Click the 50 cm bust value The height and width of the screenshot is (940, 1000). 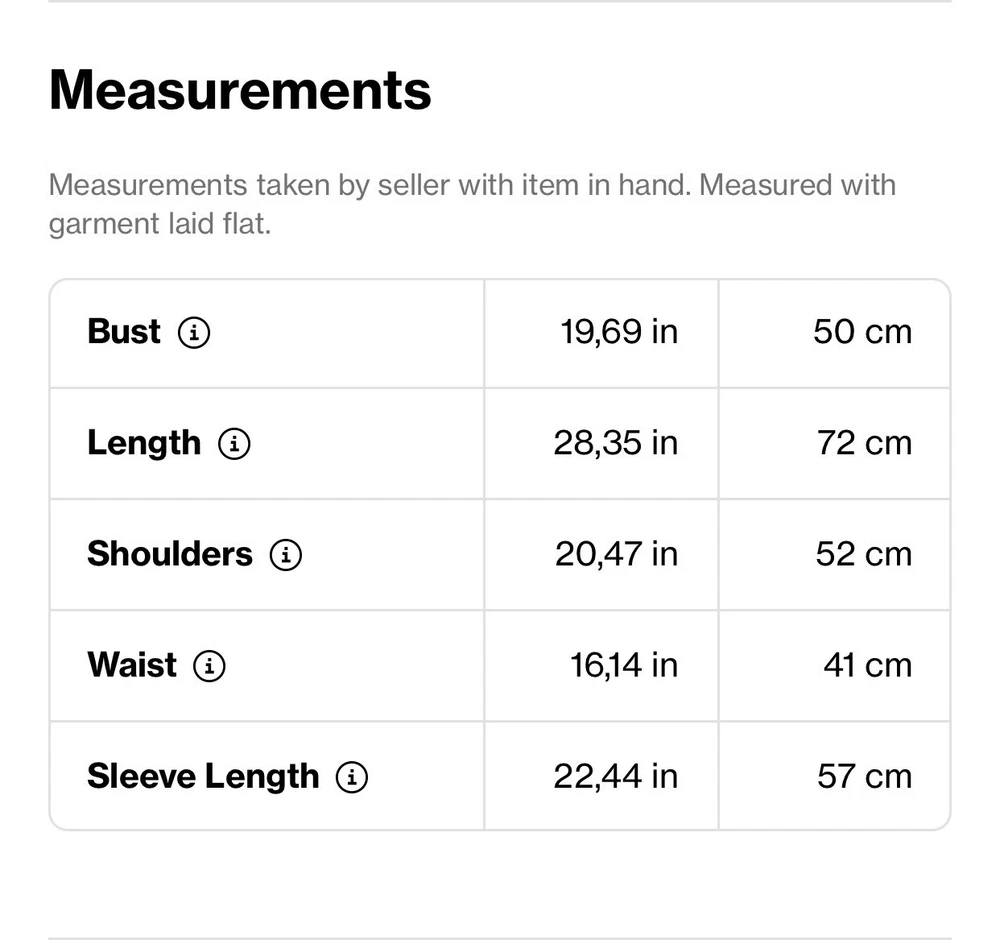pos(862,332)
